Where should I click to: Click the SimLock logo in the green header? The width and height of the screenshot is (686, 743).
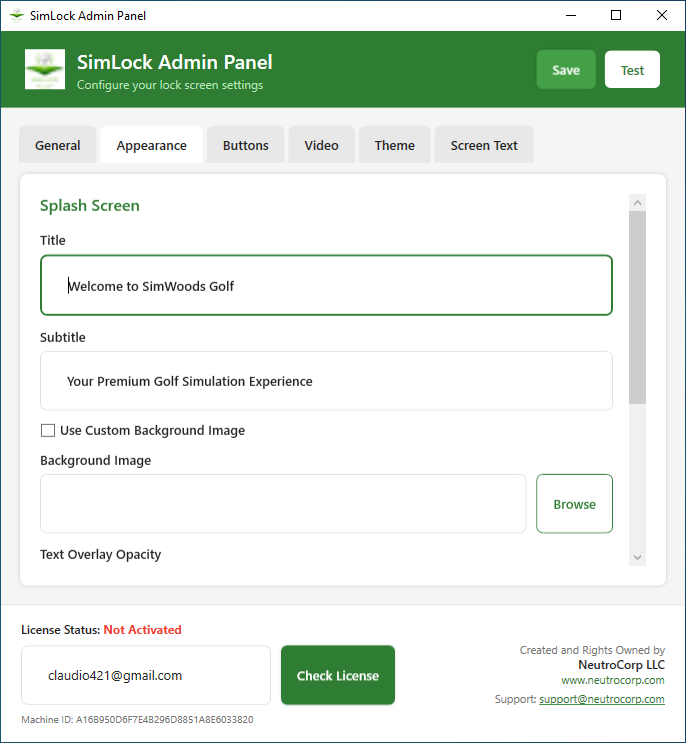pyautogui.click(x=45, y=70)
